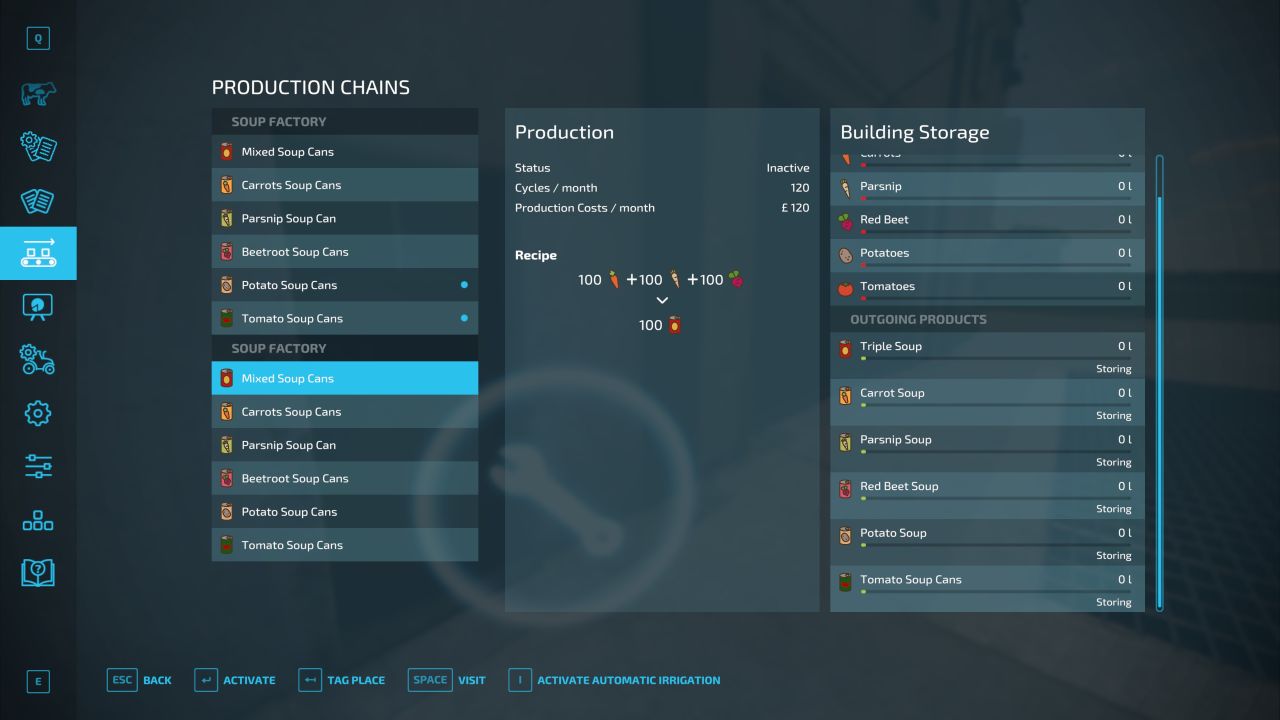
Task: Open the help book sidebar icon
Action: (x=38, y=573)
